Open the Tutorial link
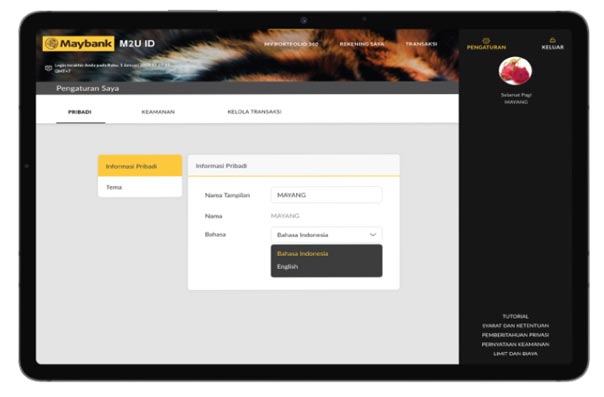The image size is (604, 397). click(x=515, y=316)
